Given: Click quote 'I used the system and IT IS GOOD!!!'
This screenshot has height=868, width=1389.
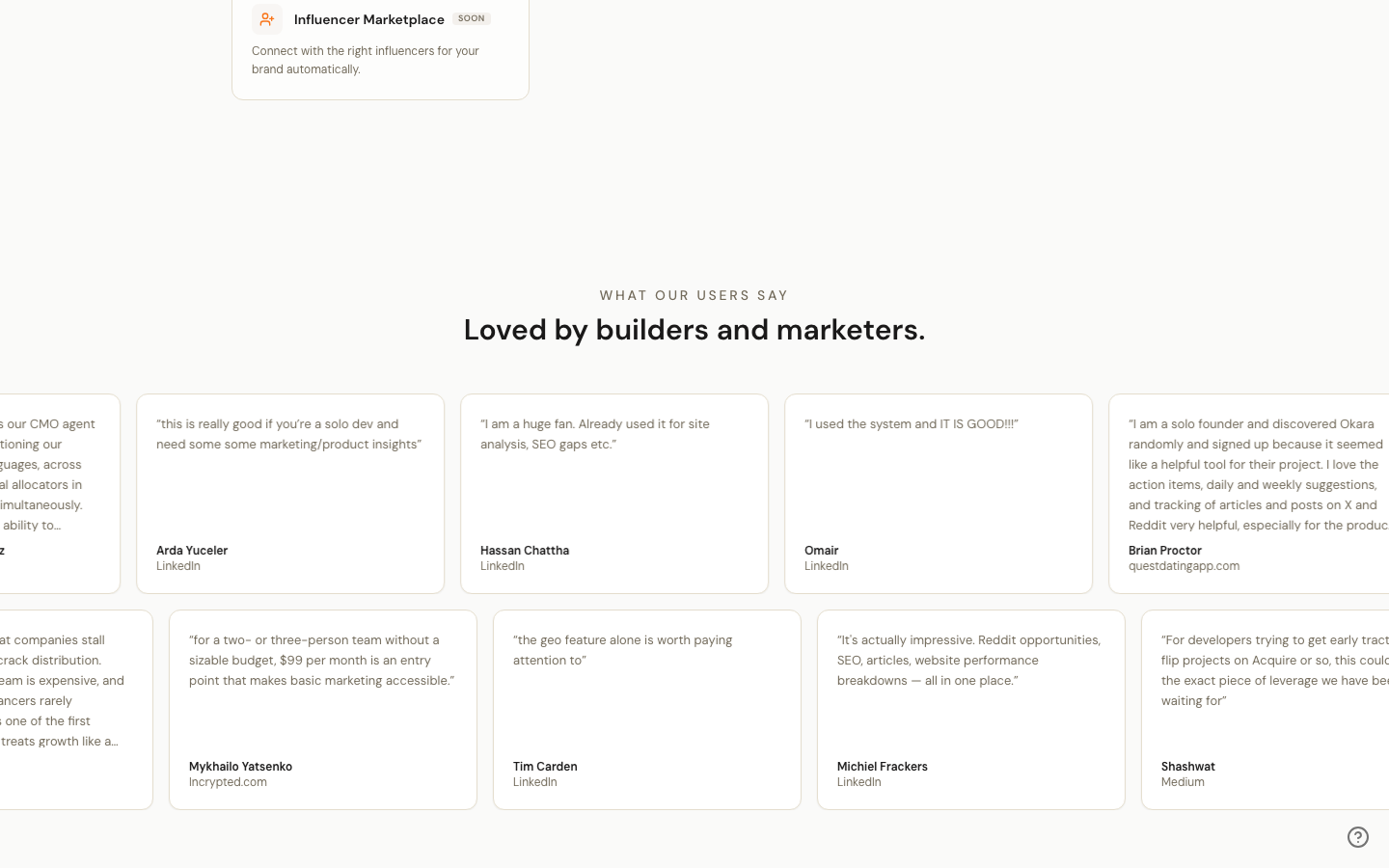Looking at the screenshot, I should click(912, 424).
